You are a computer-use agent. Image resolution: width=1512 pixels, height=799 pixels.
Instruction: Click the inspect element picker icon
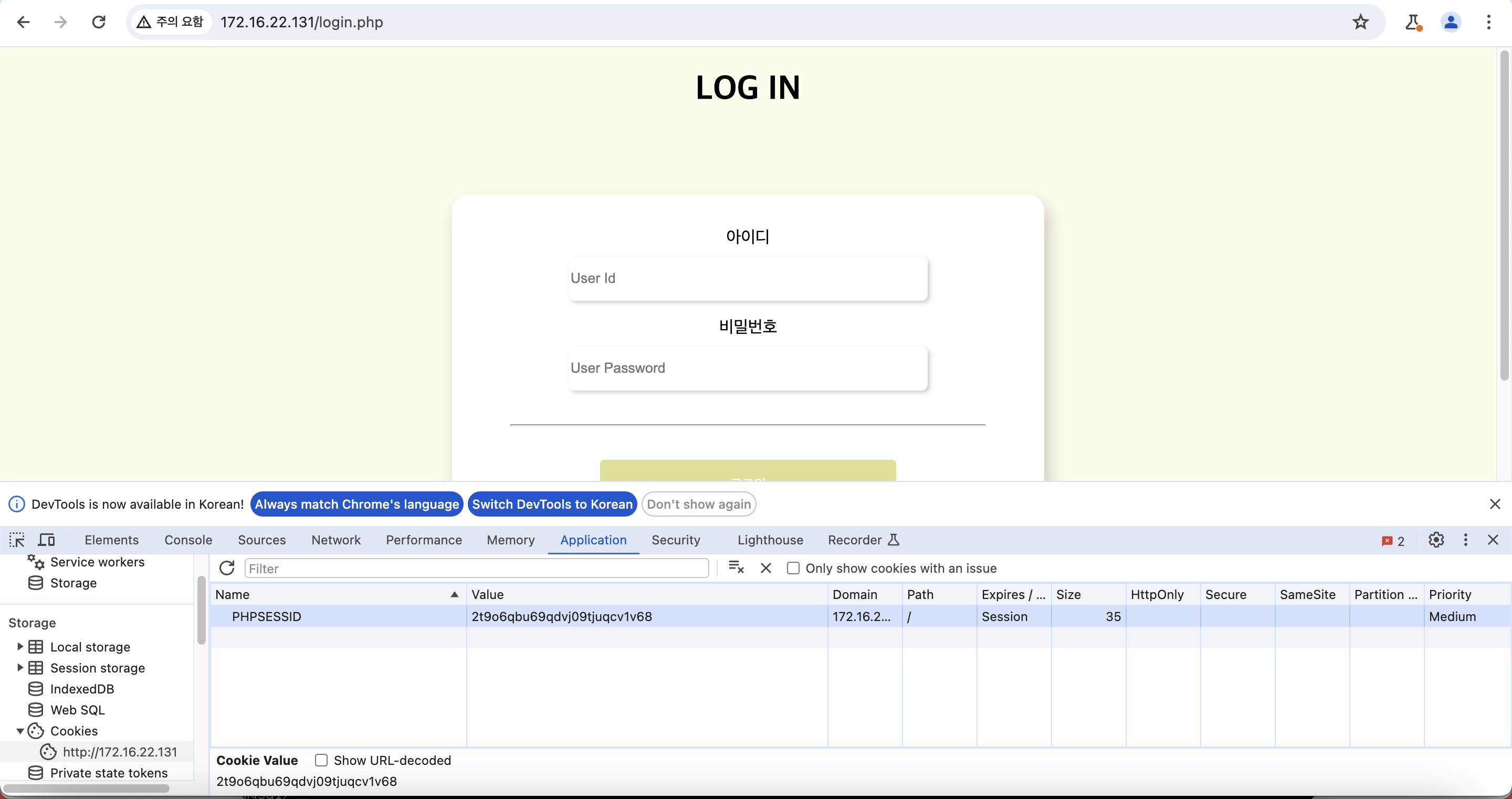pyautogui.click(x=16, y=540)
